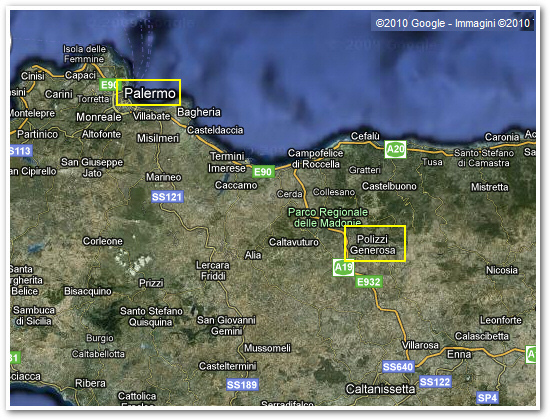
Task: Click the Altofonte town label
Action: click(x=101, y=134)
